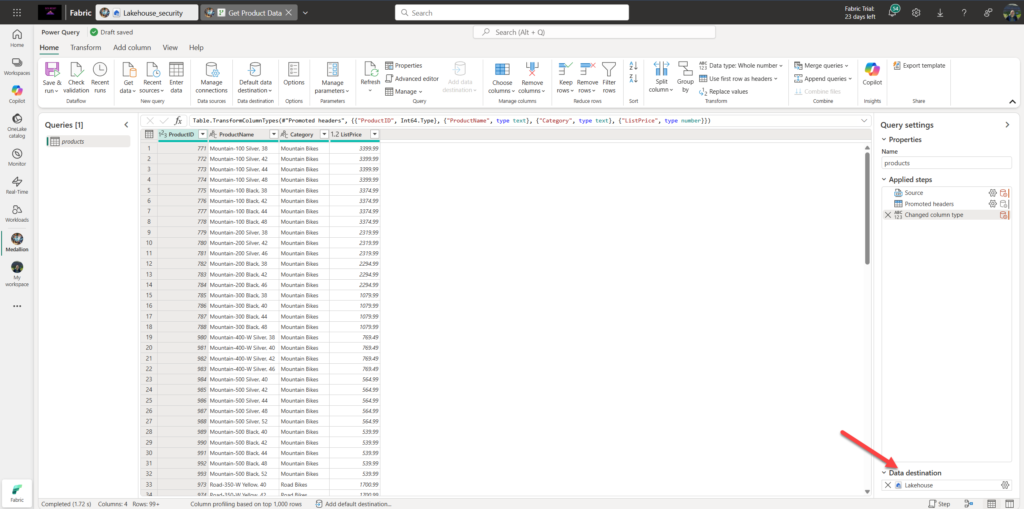
Task: Open Manage connections
Action: point(212,69)
